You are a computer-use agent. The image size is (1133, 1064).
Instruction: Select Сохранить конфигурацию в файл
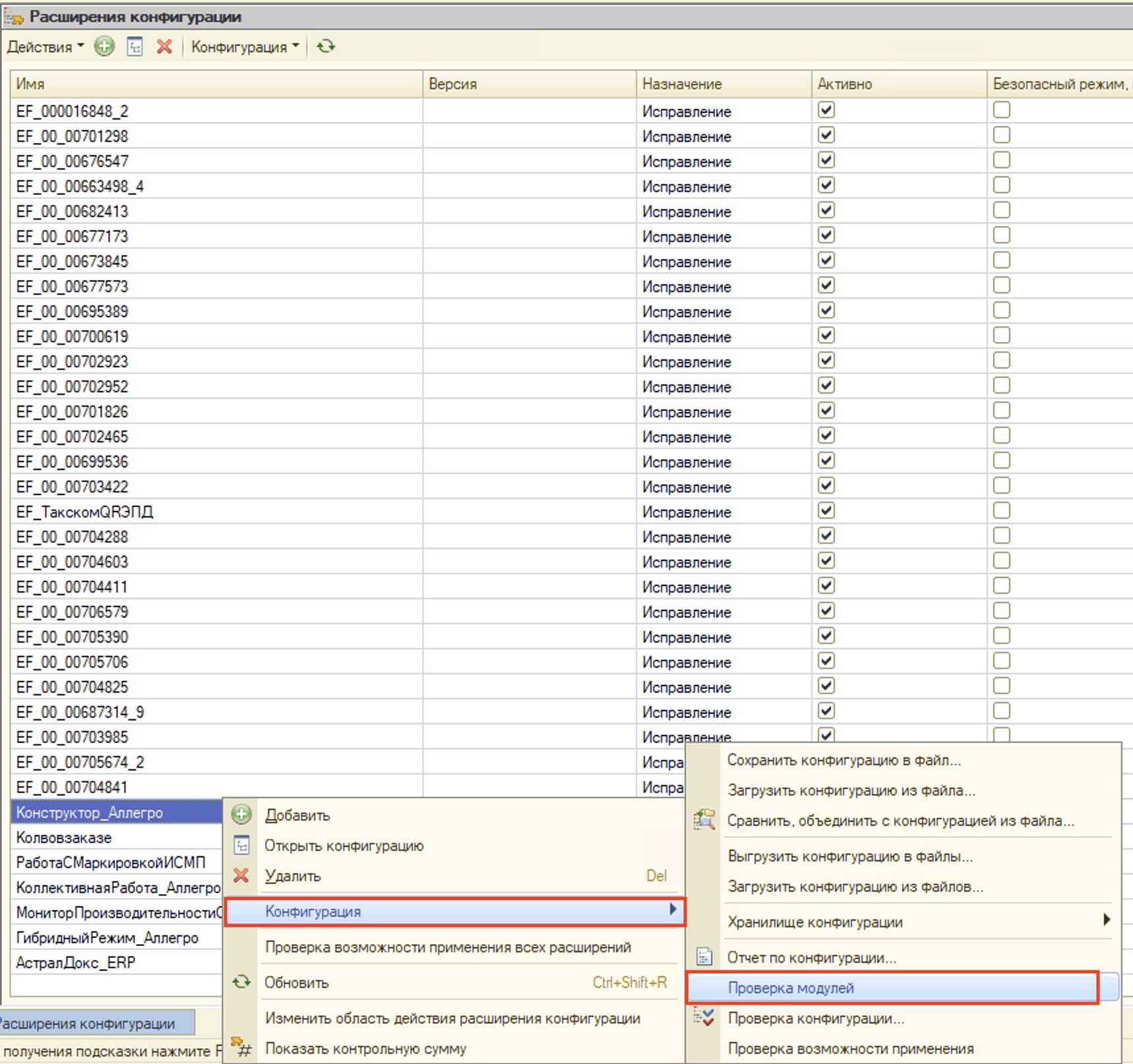tap(844, 760)
